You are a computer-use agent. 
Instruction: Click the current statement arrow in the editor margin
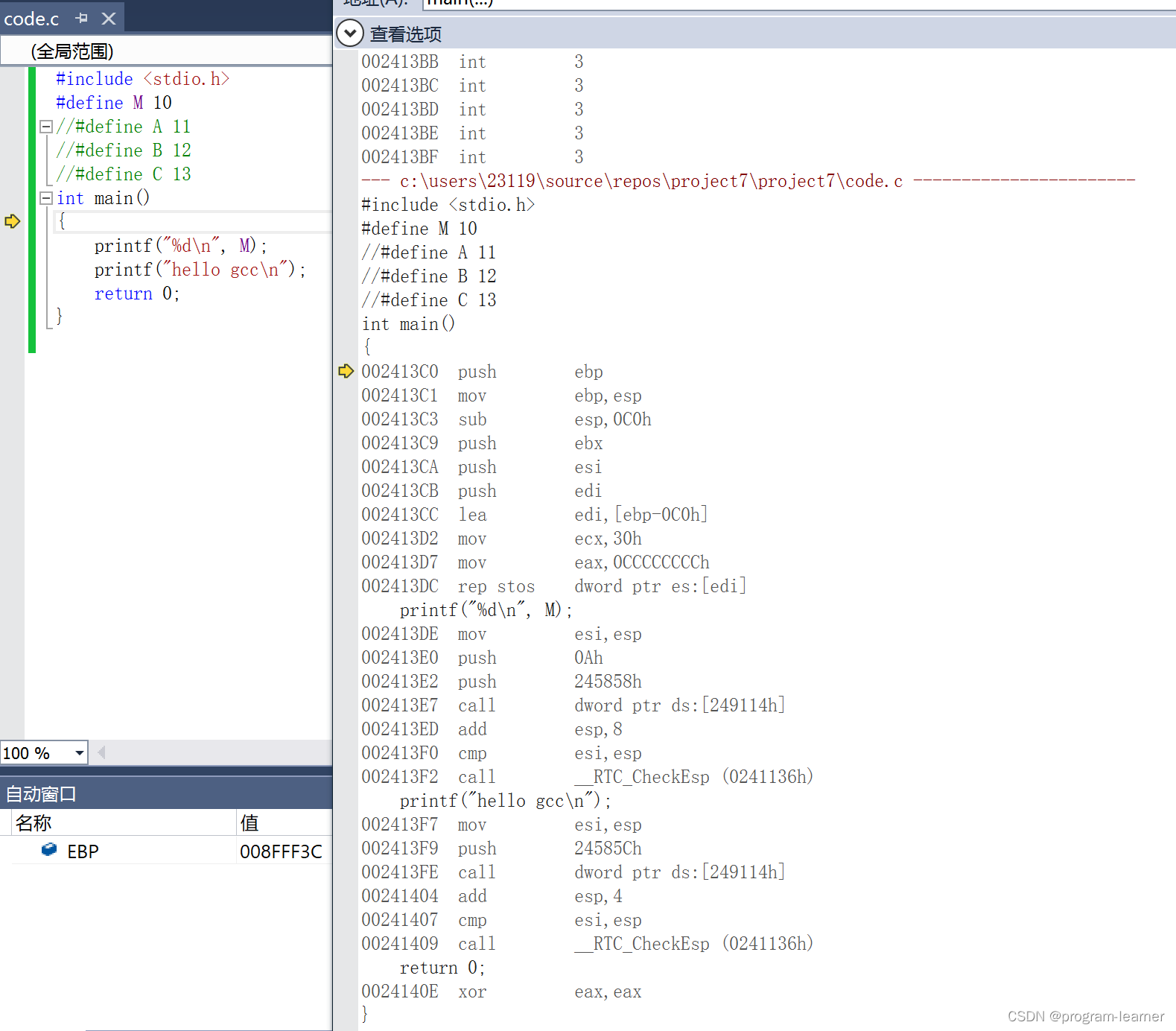[x=12, y=221]
